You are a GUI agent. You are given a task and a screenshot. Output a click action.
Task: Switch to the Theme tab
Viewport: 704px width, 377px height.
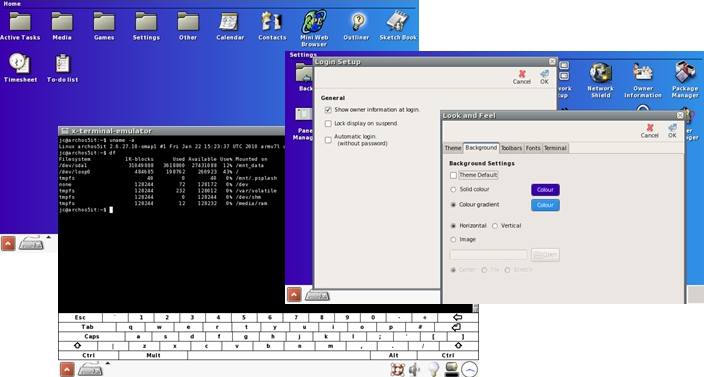point(453,148)
